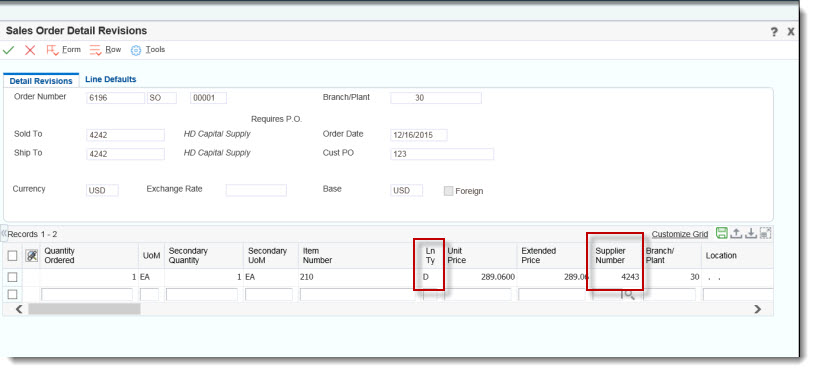
Task: Open the Customize Grid link
Action: pyautogui.click(x=680, y=234)
